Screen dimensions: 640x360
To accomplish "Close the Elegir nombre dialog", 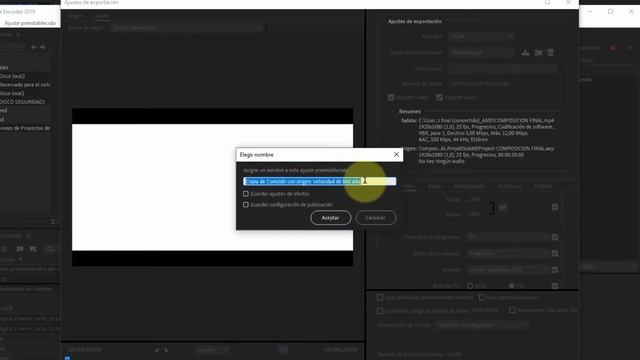I will coord(396,155).
